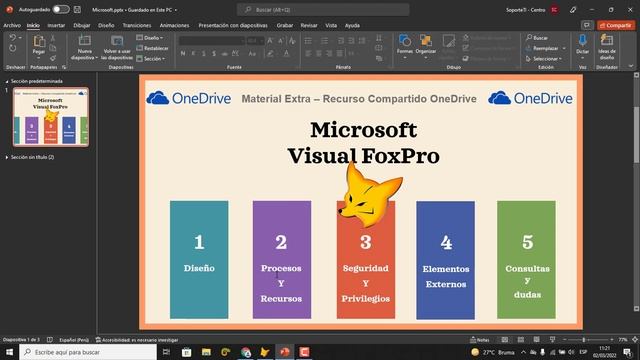Open the comments icon beside Compartir

pos(587,25)
